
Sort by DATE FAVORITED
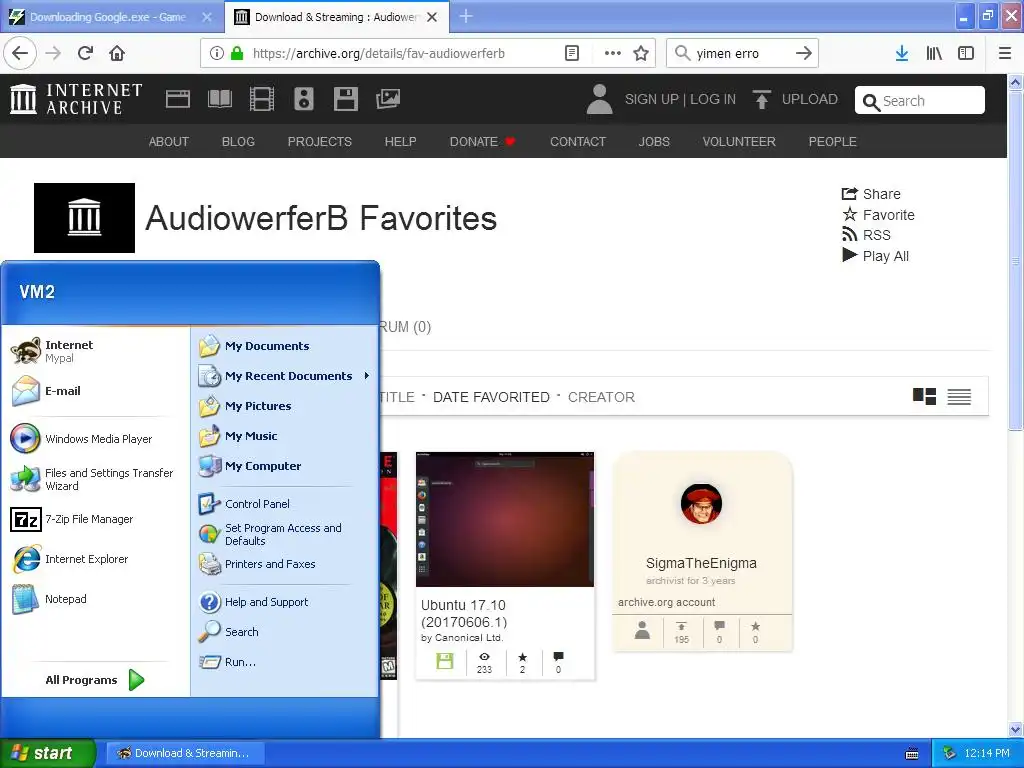pos(491,397)
